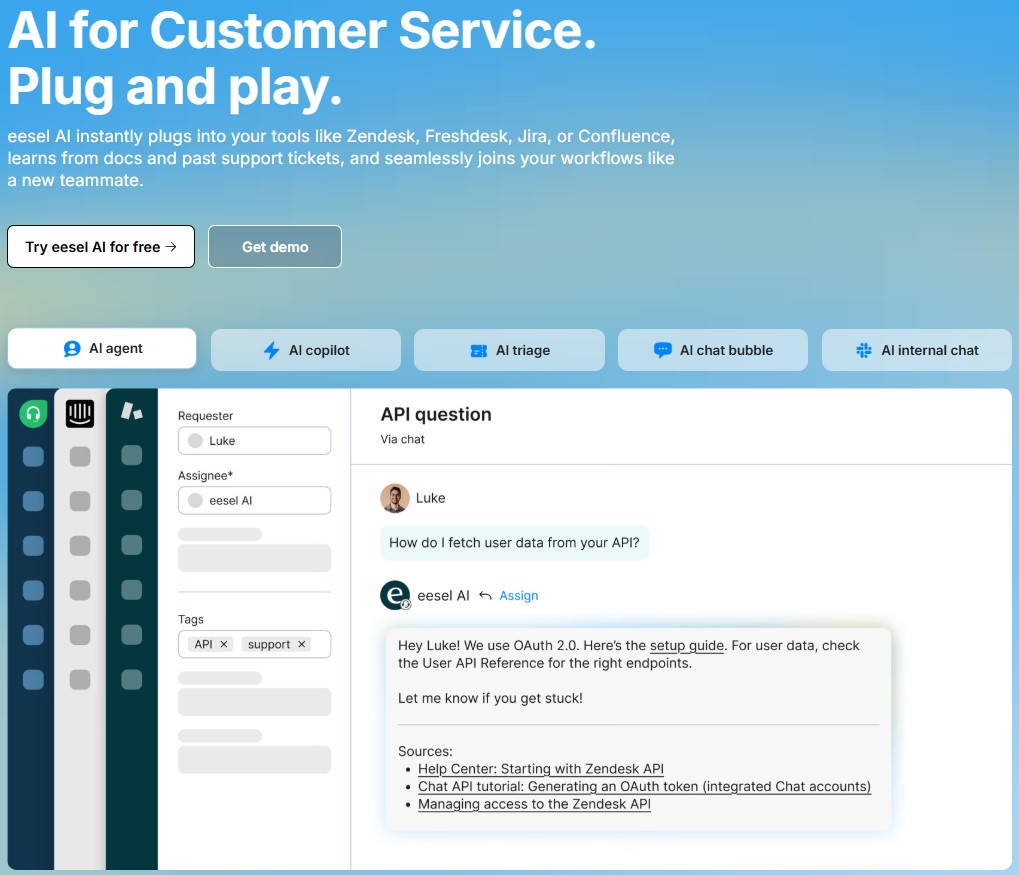
Task: Click the Try eesel AI for free button
Action: pyautogui.click(x=100, y=246)
